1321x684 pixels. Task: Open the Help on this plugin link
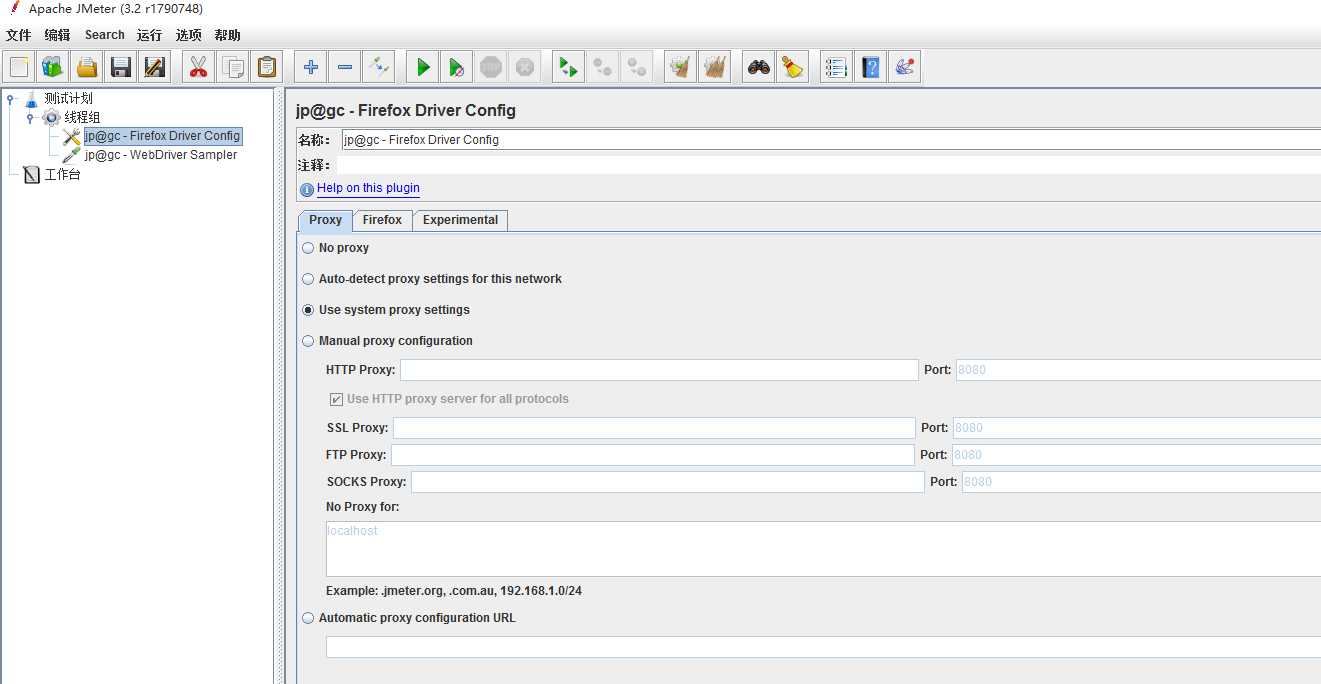[x=368, y=188]
